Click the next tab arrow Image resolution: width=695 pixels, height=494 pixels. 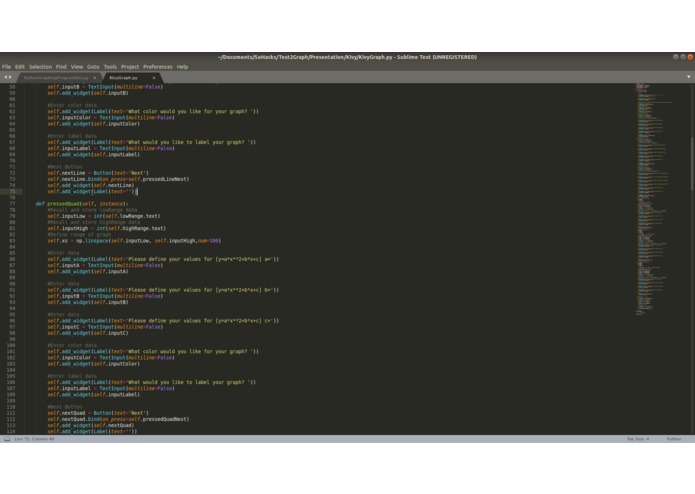point(11,77)
